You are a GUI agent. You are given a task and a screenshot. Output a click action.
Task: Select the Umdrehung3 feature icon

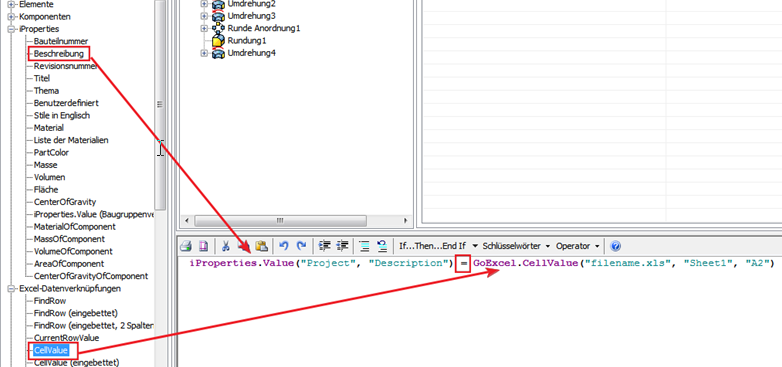click(218, 16)
